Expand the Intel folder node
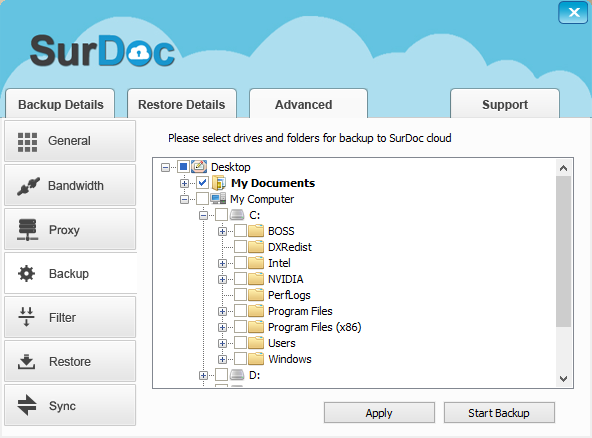 [222, 263]
